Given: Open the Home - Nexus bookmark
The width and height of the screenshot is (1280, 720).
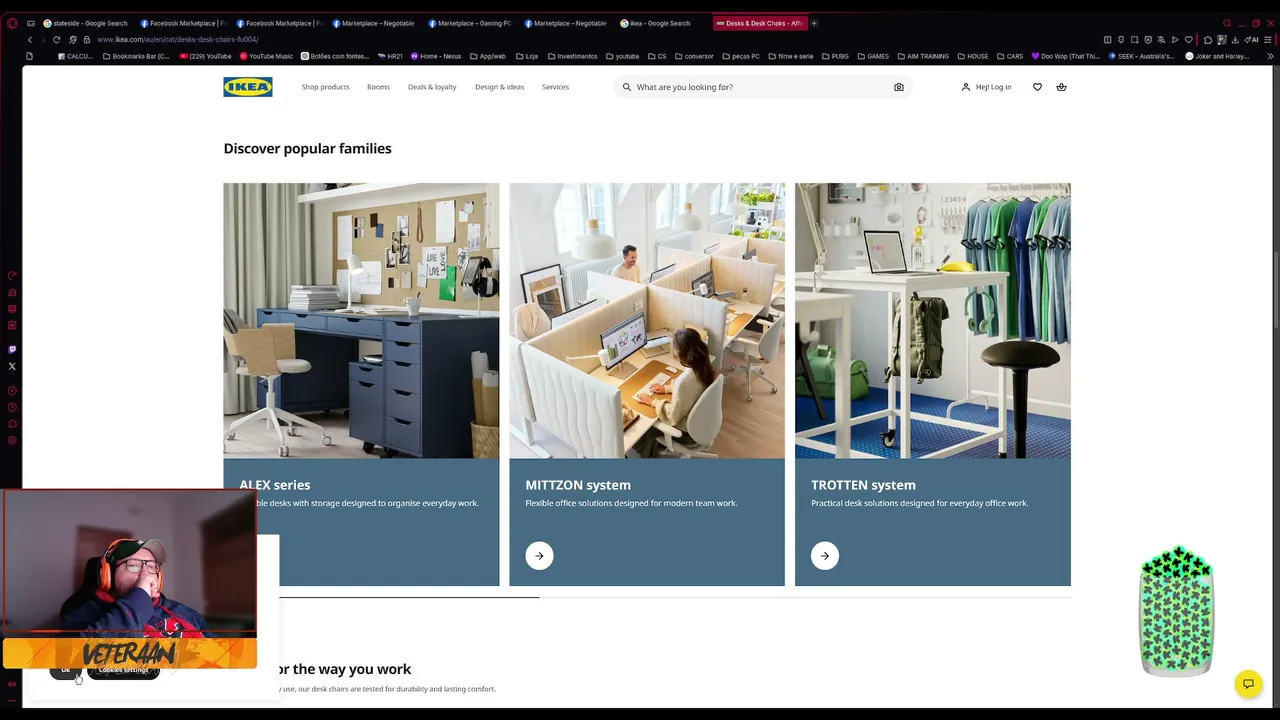Looking at the screenshot, I should (436, 56).
